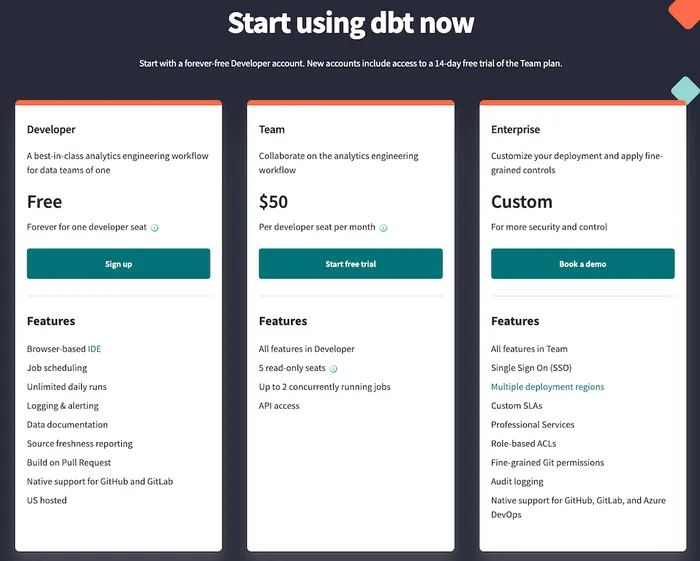
Task: Click info icon next to "Per developer seat per month"
Action: click(383, 228)
